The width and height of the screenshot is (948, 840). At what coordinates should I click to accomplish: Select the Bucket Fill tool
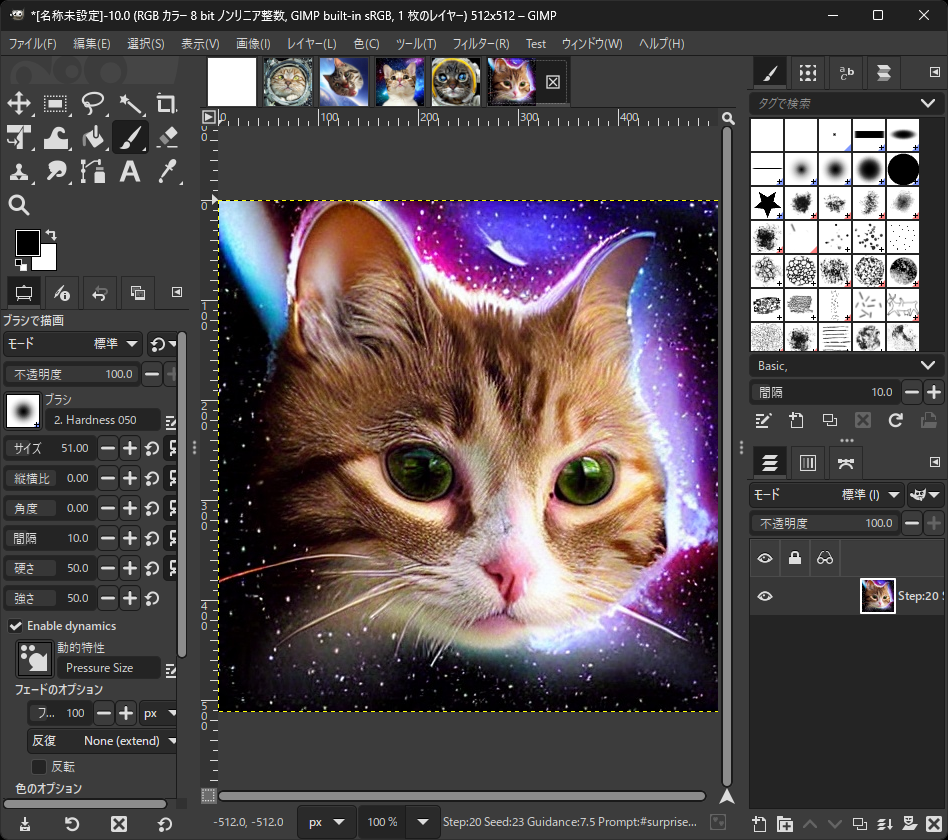click(93, 137)
